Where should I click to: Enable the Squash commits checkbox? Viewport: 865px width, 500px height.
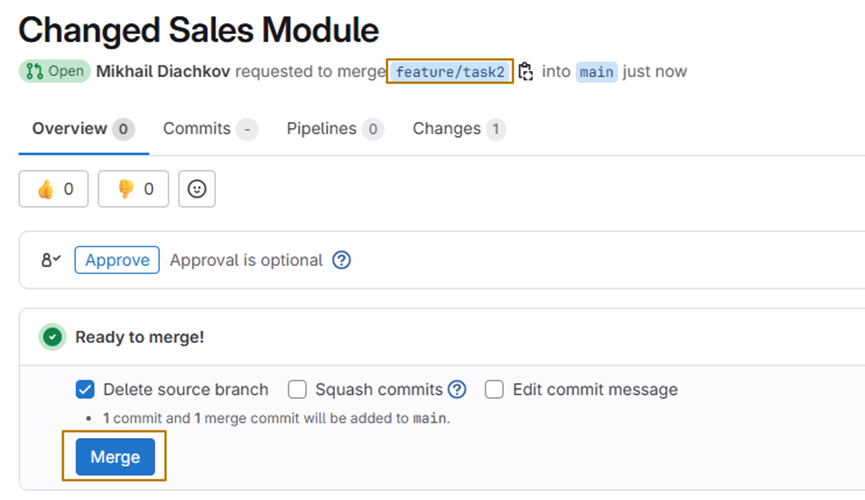pyautogui.click(x=297, y=390)
